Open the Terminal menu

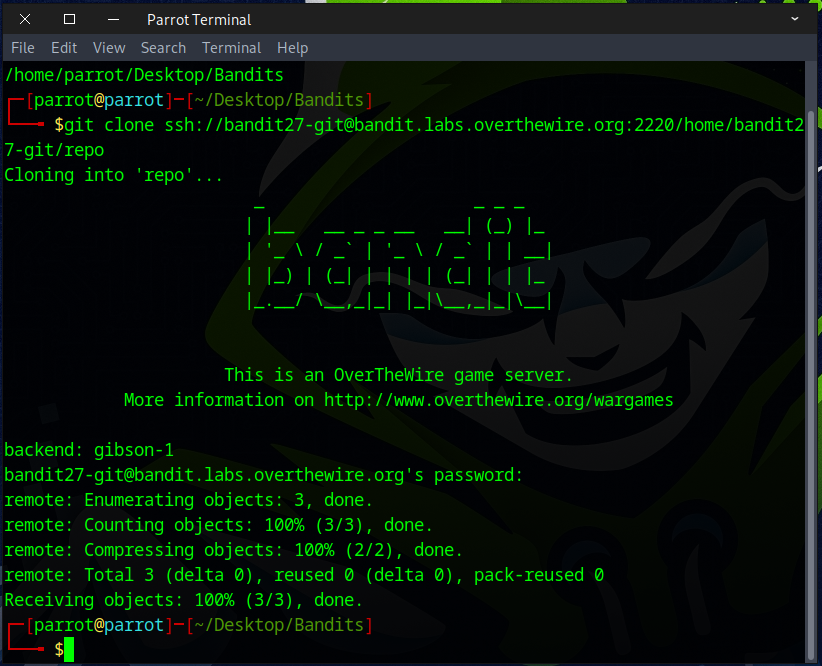[231, 48]
